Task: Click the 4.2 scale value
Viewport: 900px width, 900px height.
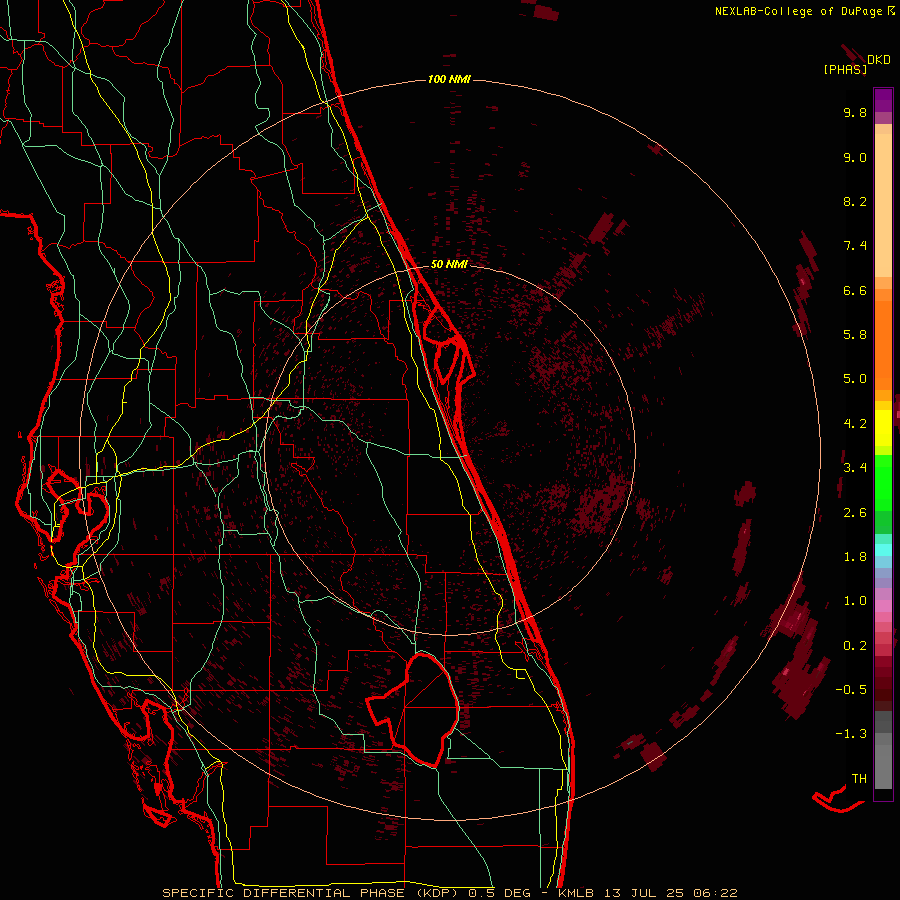Action: (855, 424)
